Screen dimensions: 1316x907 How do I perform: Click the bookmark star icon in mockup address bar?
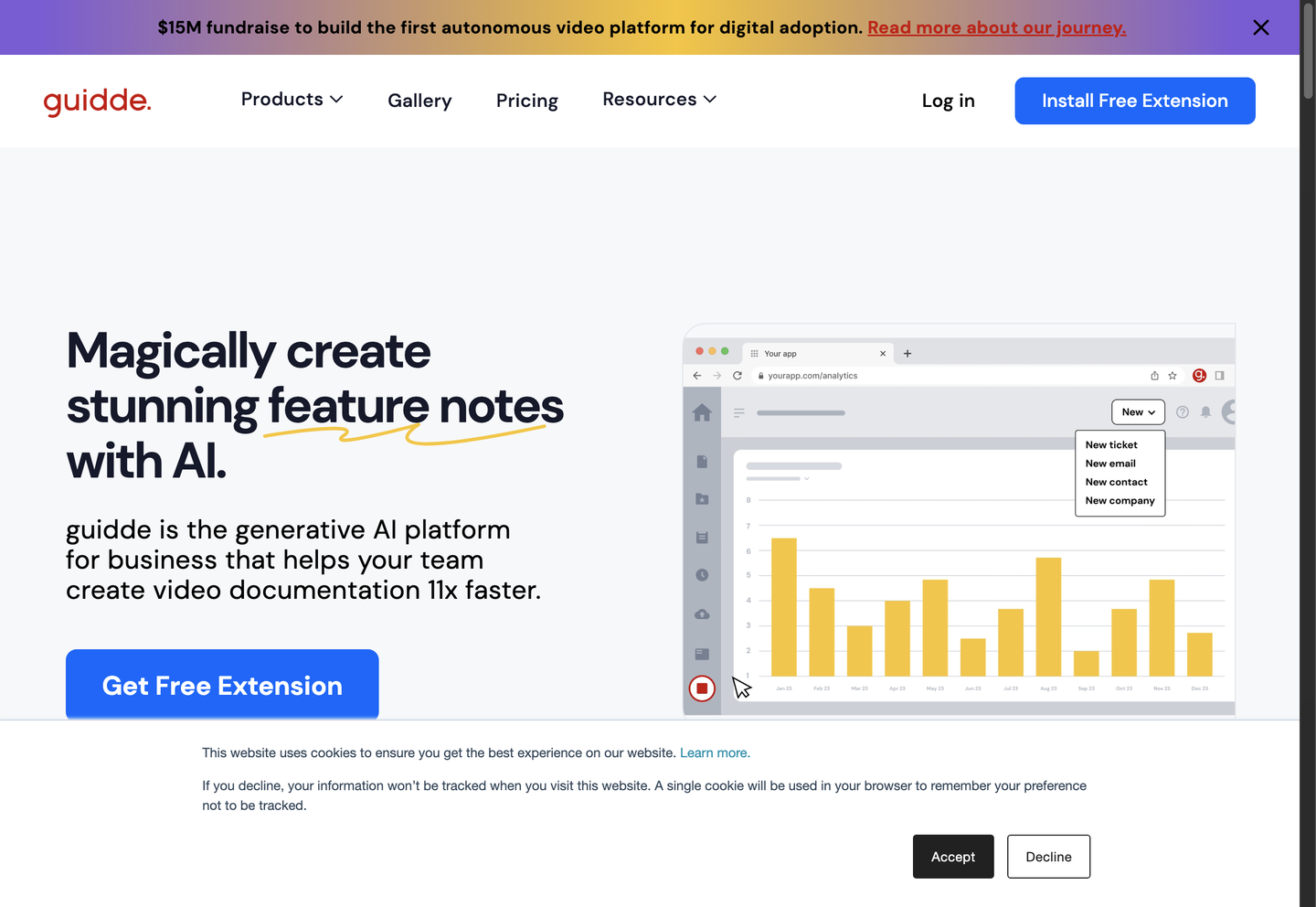point(1173,376)
